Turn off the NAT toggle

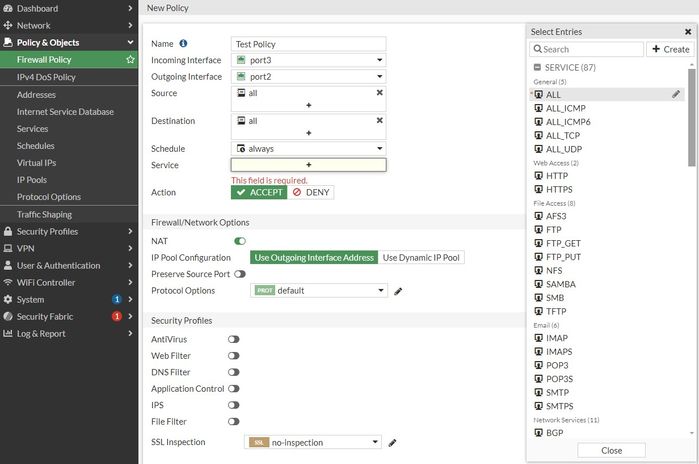coord(240,241)
